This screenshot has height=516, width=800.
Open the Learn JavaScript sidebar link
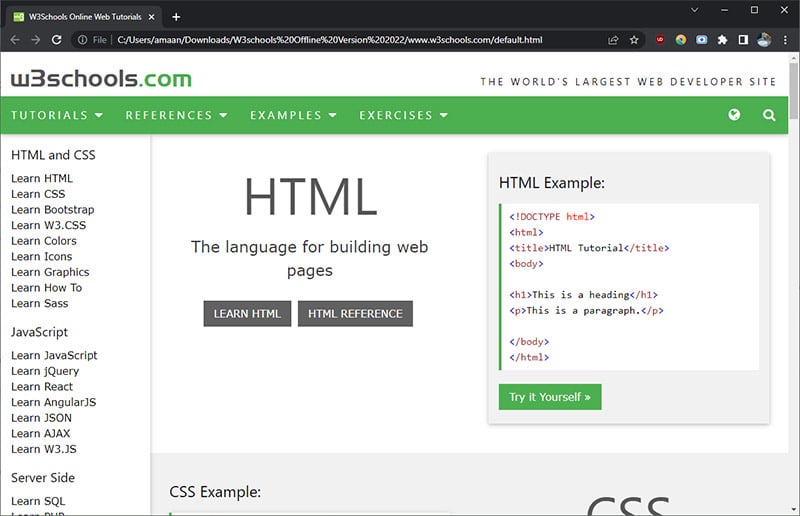pos(54,355)
